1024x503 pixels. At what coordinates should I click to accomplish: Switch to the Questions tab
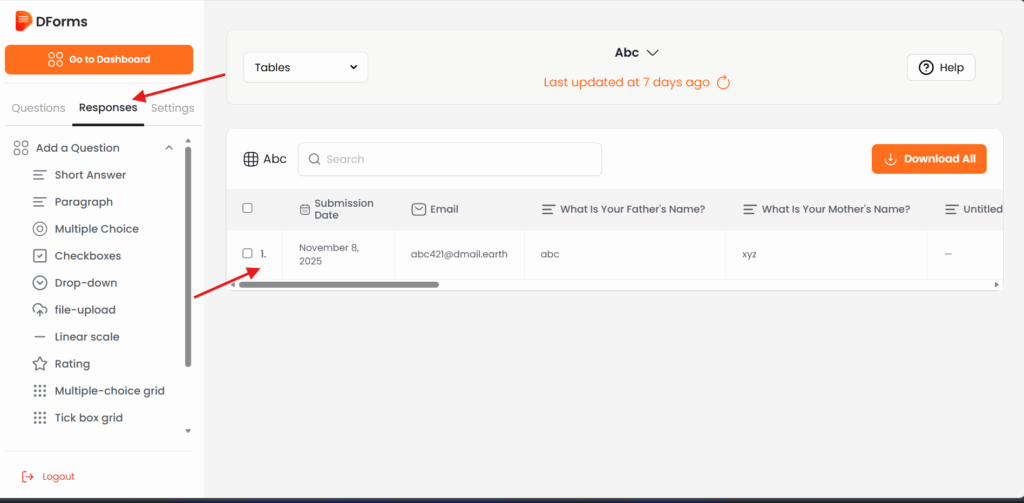[x=38, y=108]
